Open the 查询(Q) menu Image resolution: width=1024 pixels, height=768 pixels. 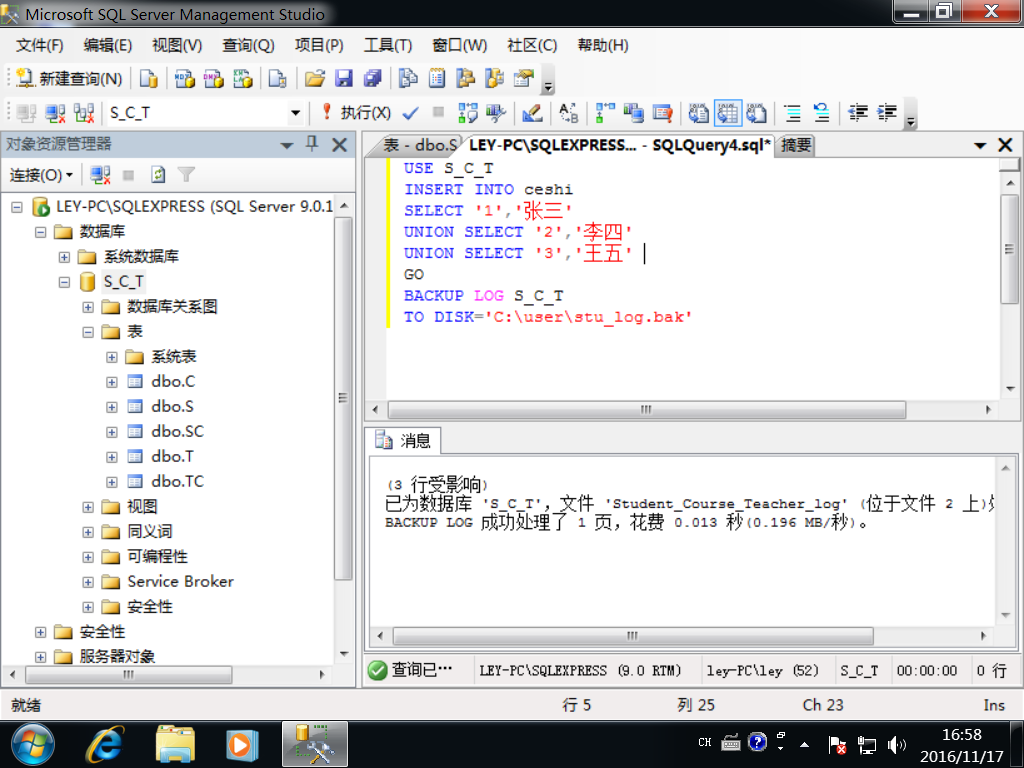click(x=248, y=45)
